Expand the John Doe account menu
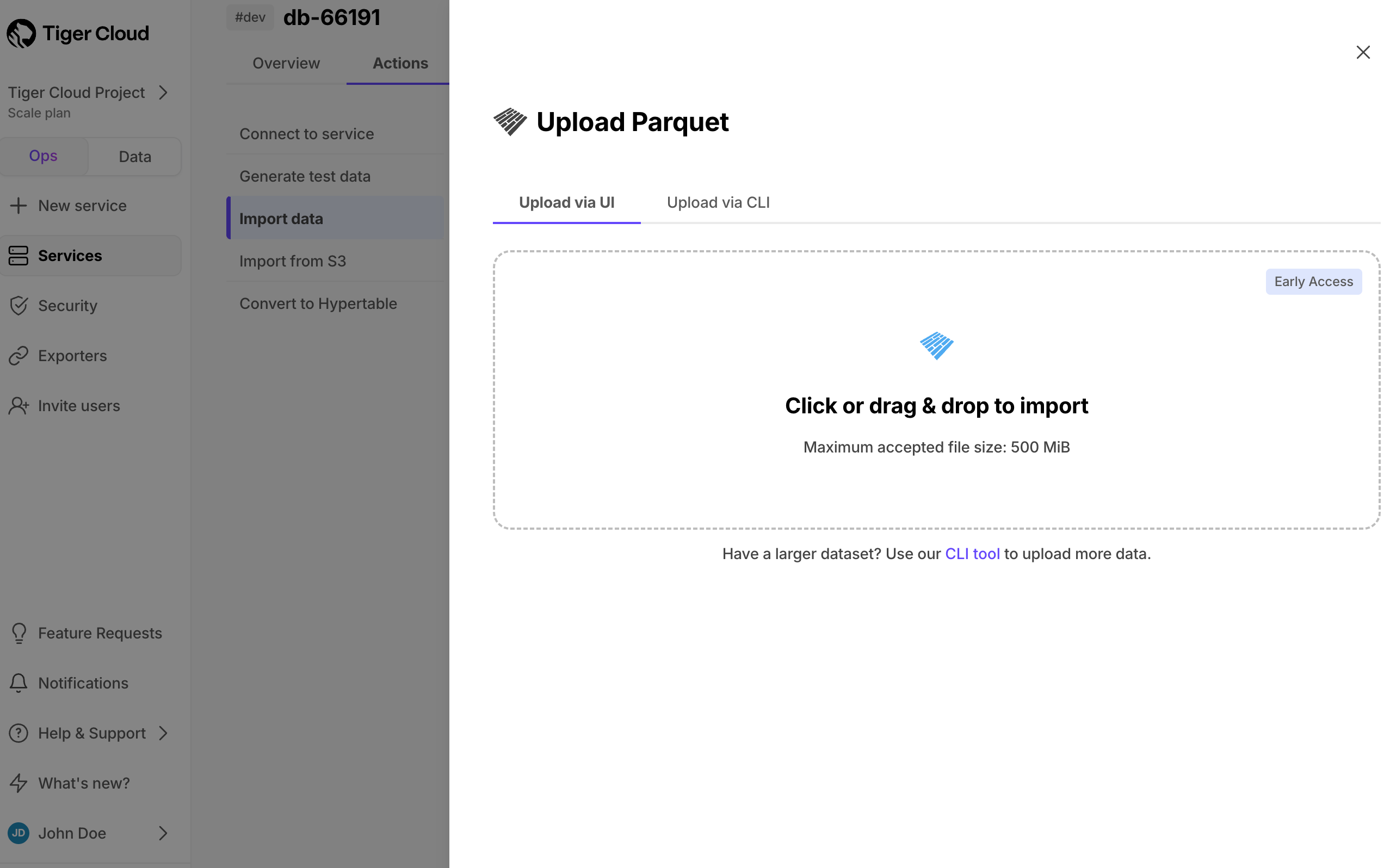The height and width of the screenshot is (868, 1396). pos(163,833)
